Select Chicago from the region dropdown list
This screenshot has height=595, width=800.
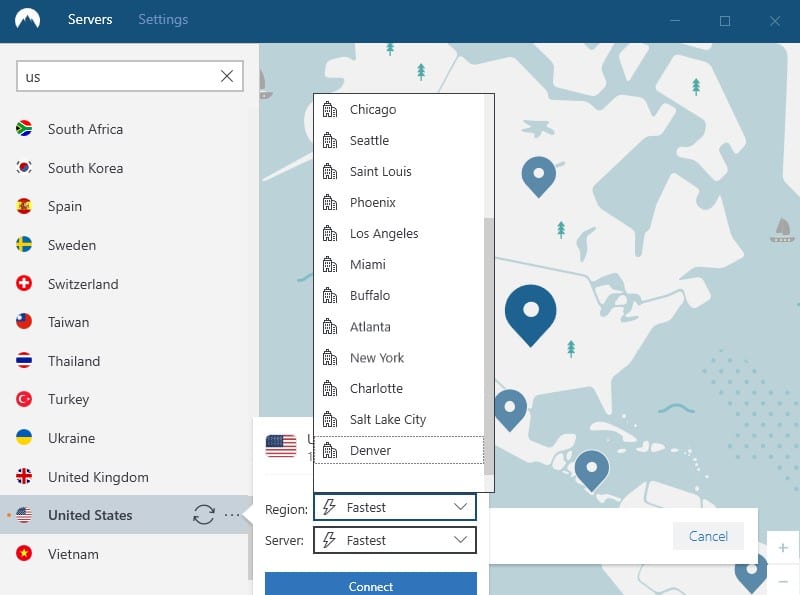click(398, 110)
